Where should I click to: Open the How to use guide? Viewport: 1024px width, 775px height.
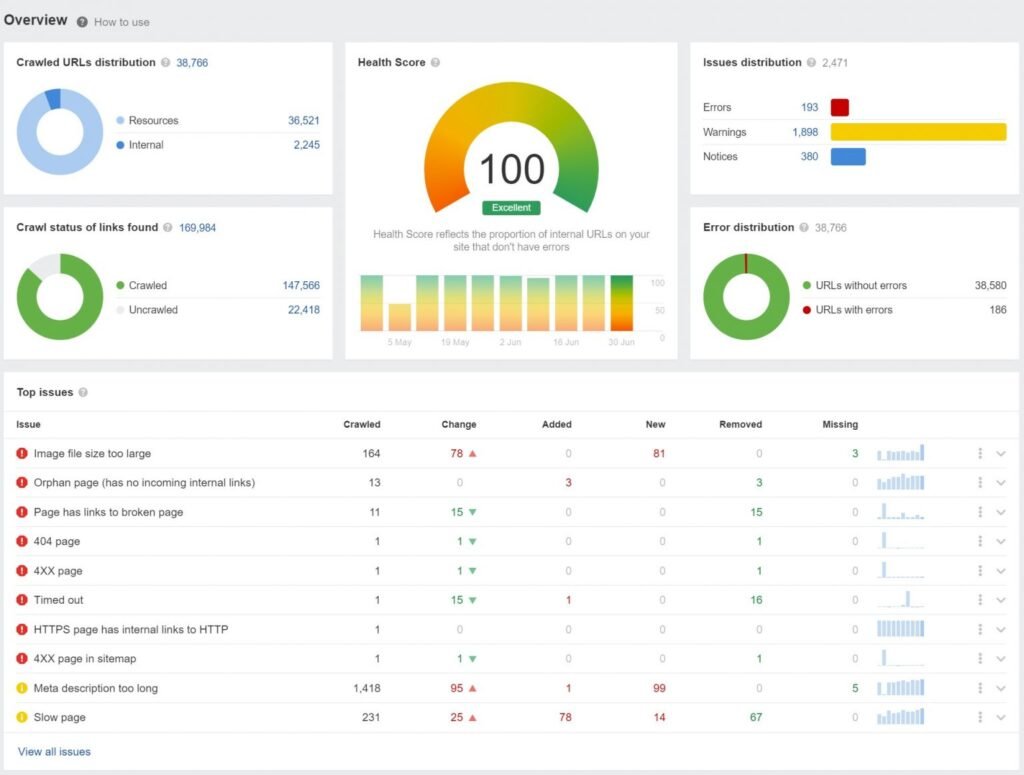pos(121,22)
